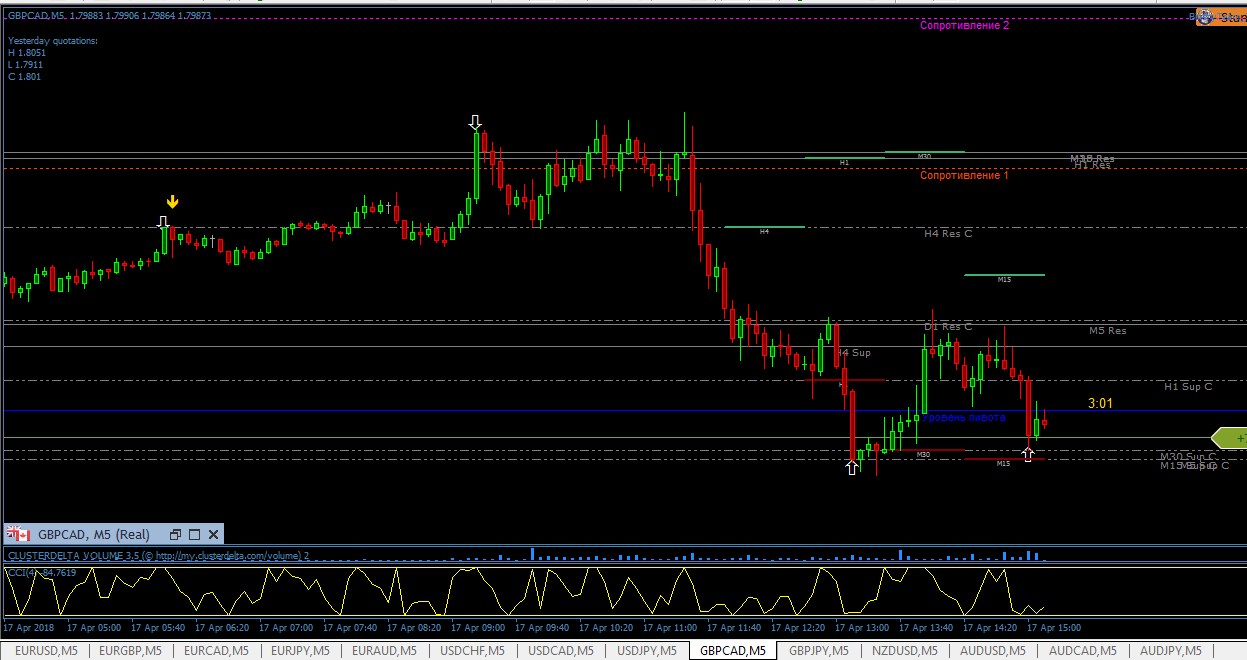Click the white up arrow near 13:00 low

click(852, 467)
